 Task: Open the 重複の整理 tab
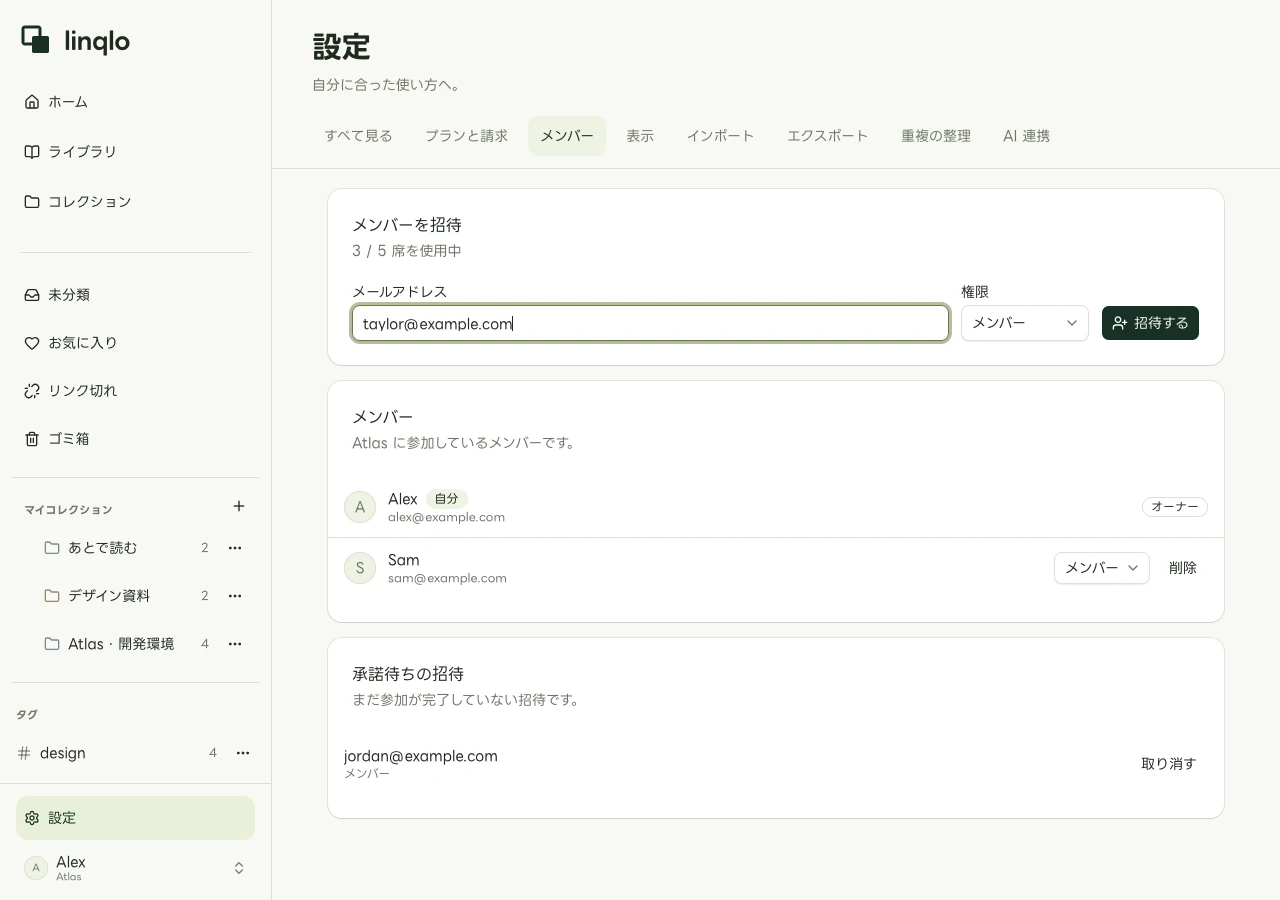[936, 136]
